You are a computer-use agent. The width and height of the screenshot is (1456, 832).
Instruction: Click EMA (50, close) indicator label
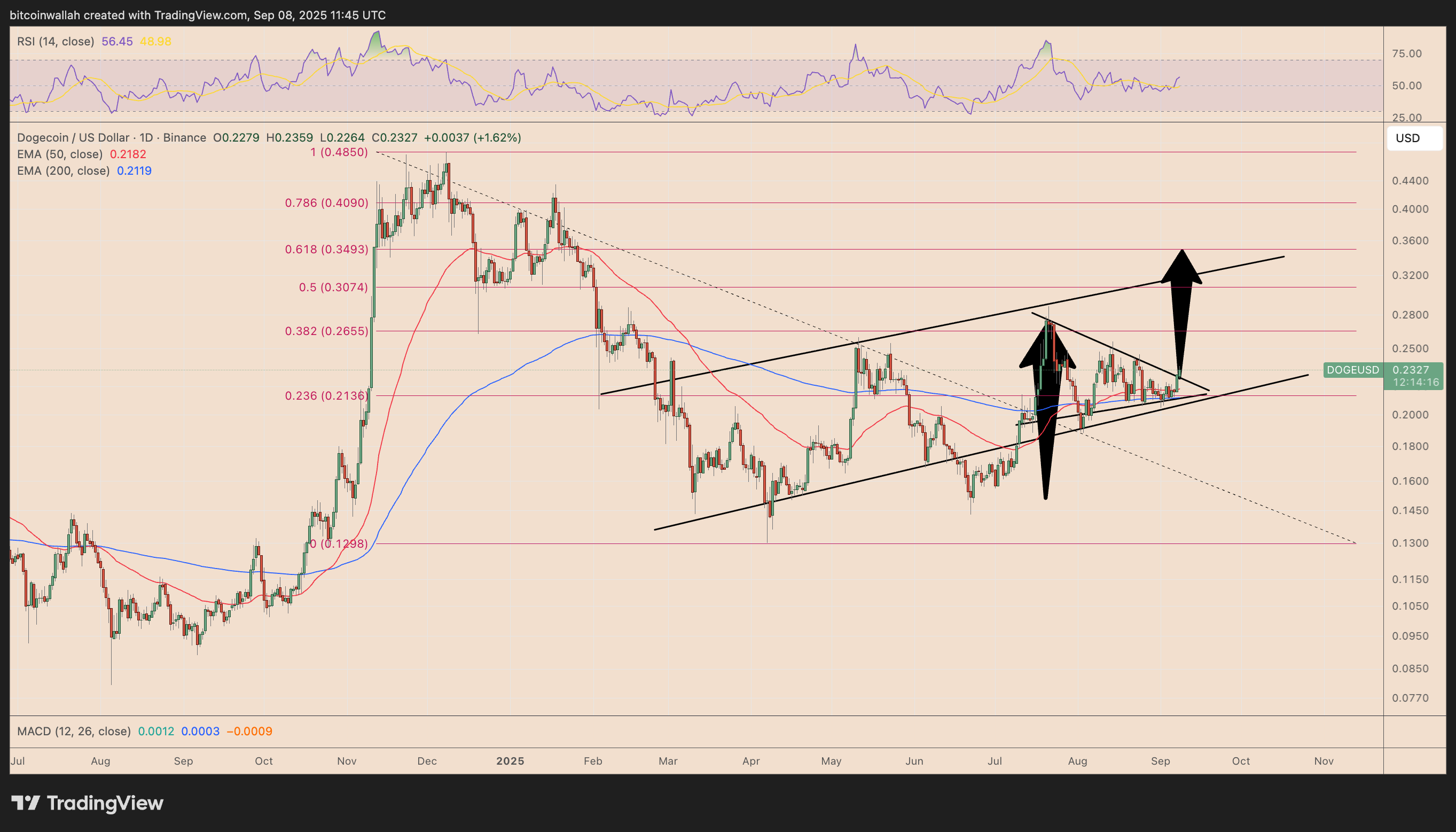point(60,154)
